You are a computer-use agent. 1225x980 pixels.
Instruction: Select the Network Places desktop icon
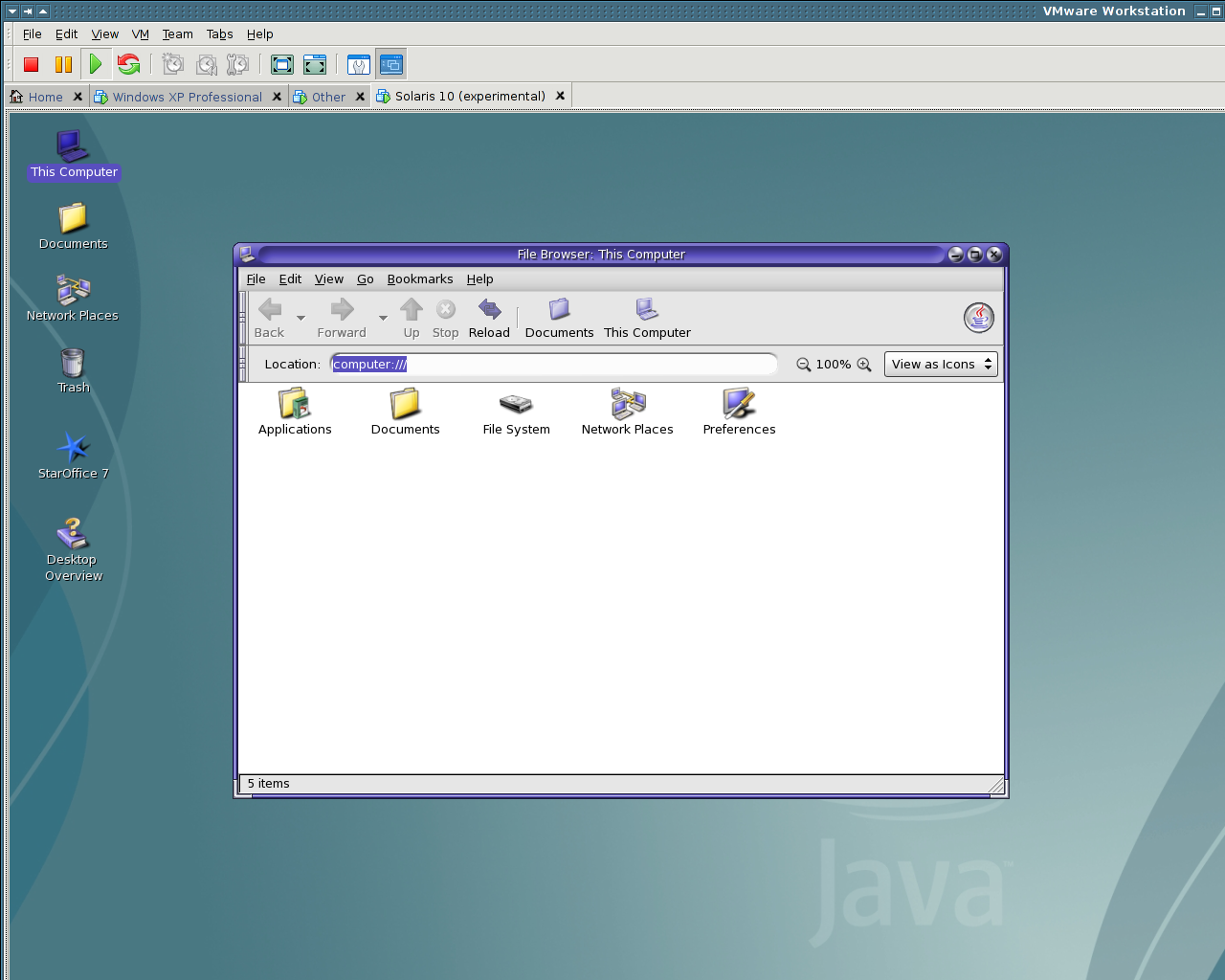click(x=73, y=299)
